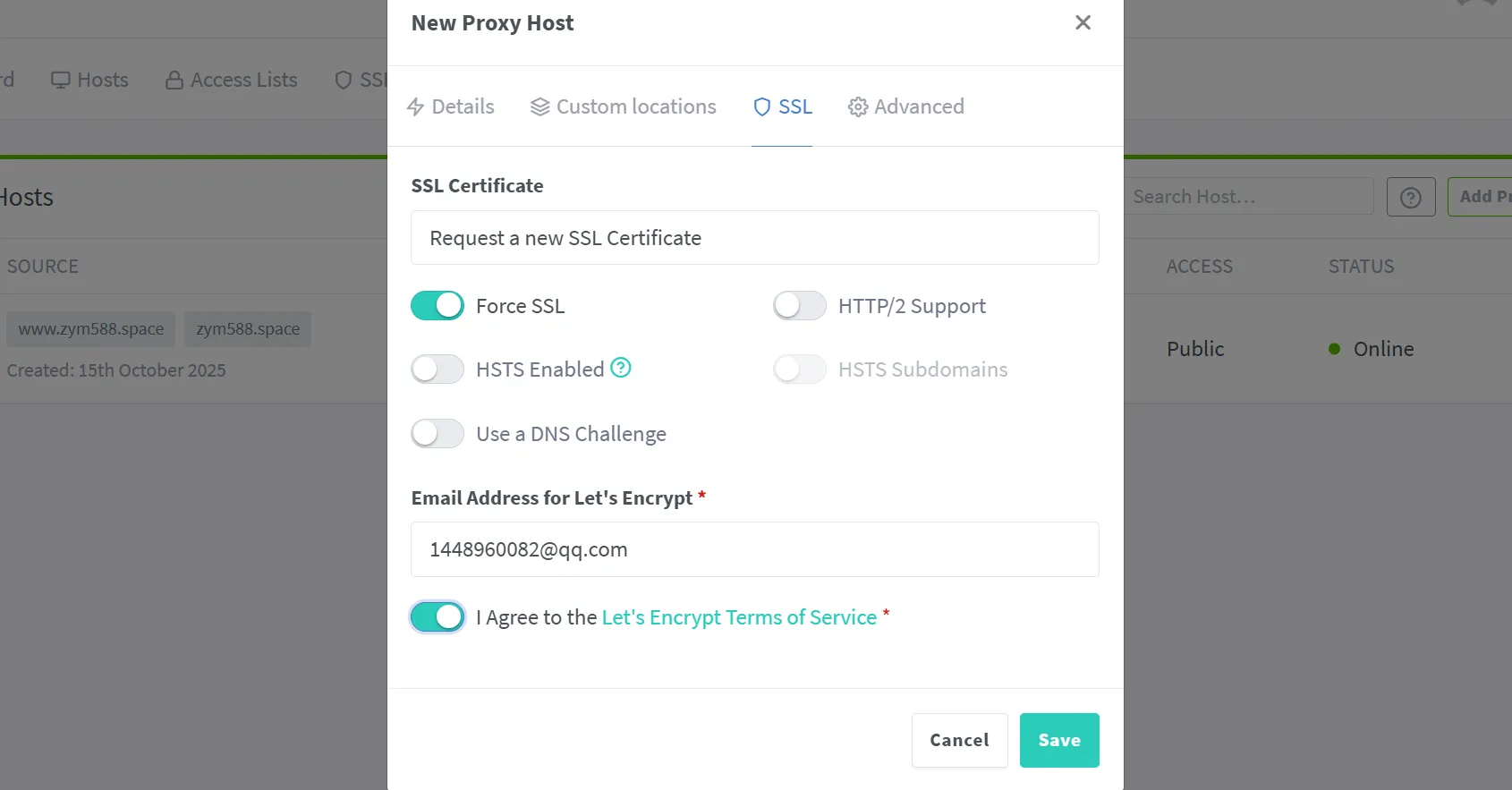The height and width of the screenshot is (790, 1512).
Task: Click the Advanced gear icon
Action: 858,107
